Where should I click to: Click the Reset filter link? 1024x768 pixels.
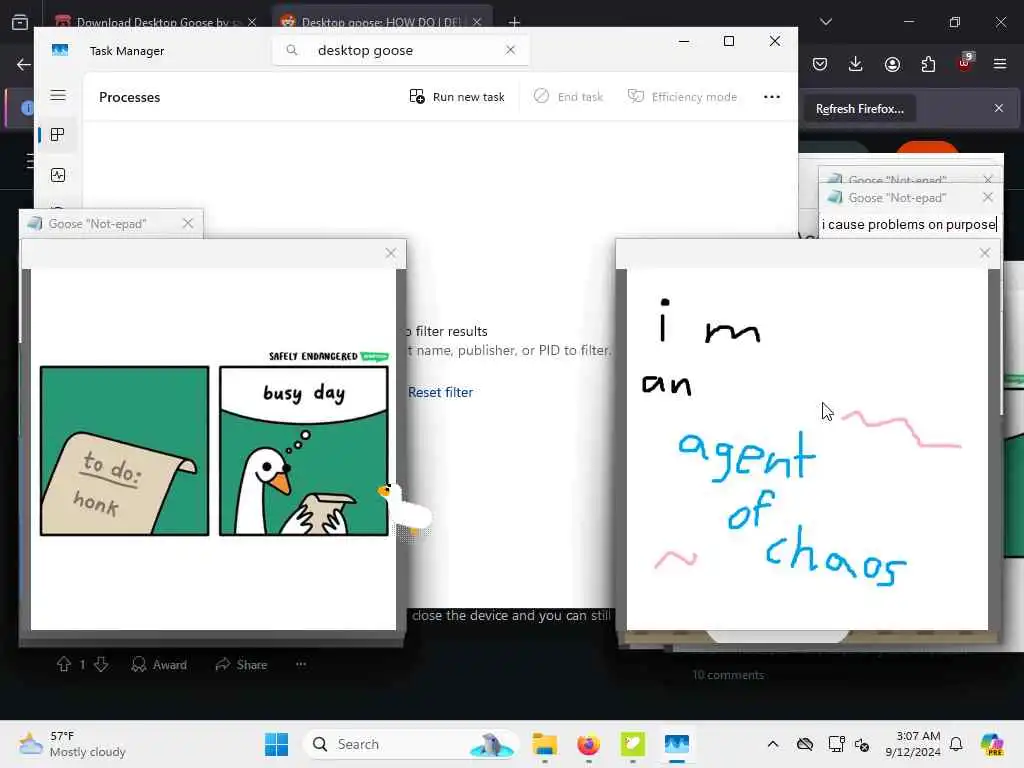click(x=440, y=392)
